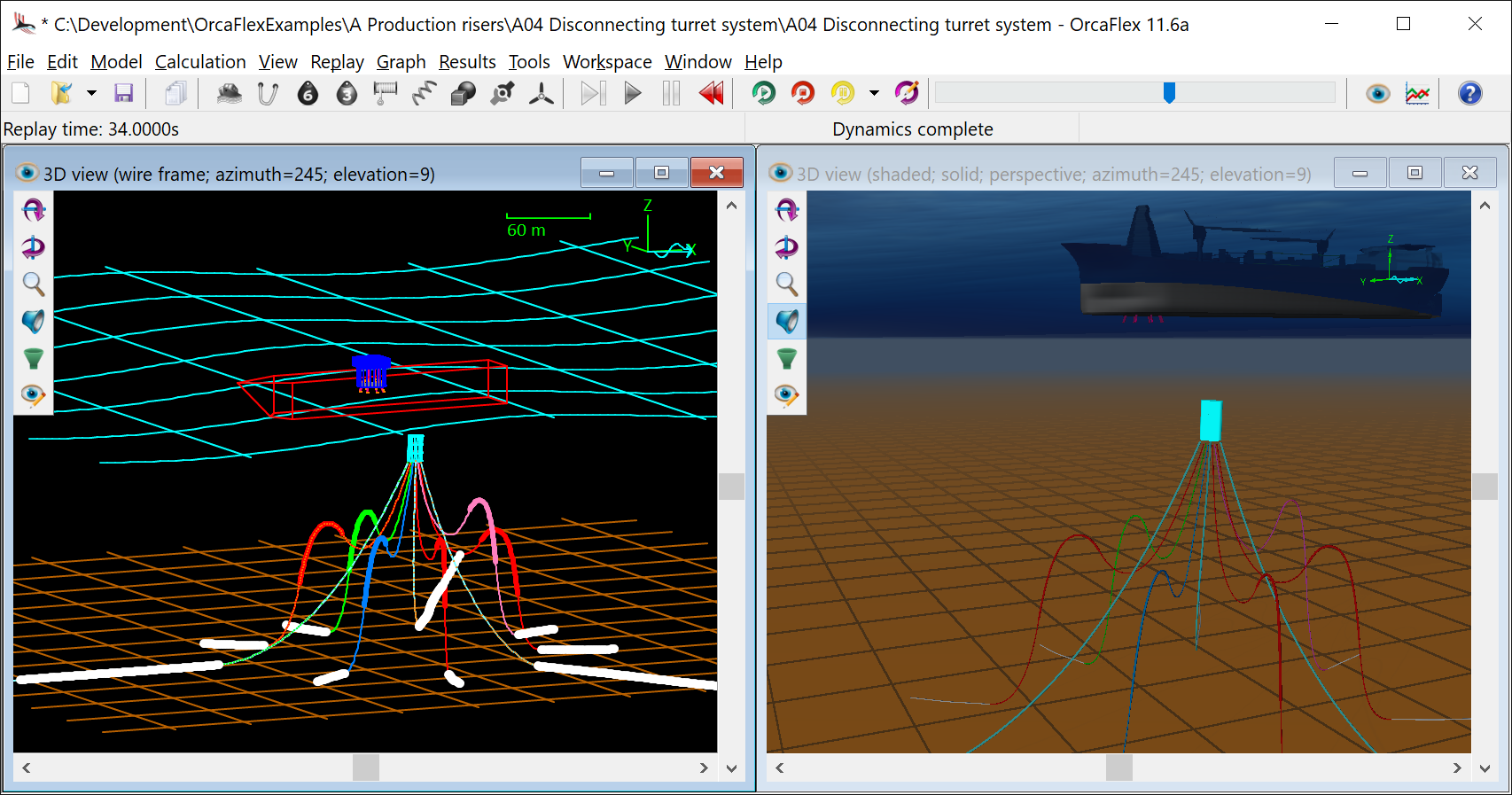Image resolution: width=1512 pixels, height=795 pixels.
Task: Start replay with the green circular icon
Action: 763,93
